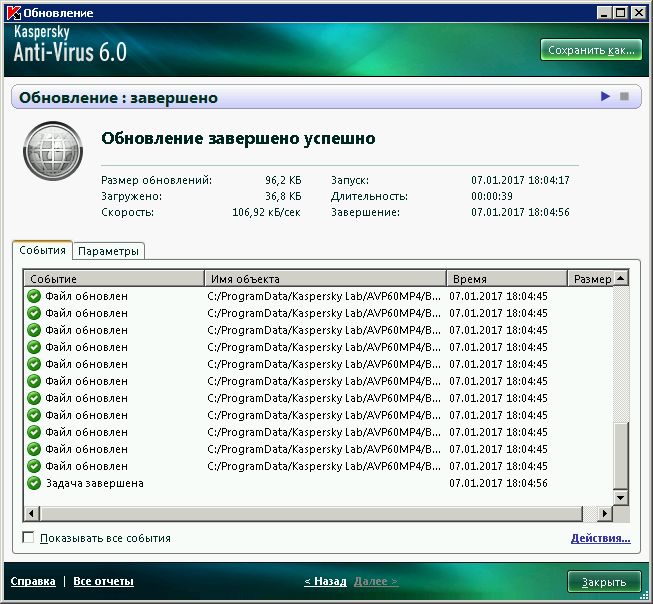The width and height of the screenshot is (653, 604).
Task: Click the list's scroll down arrow
Action: [621, 497]
